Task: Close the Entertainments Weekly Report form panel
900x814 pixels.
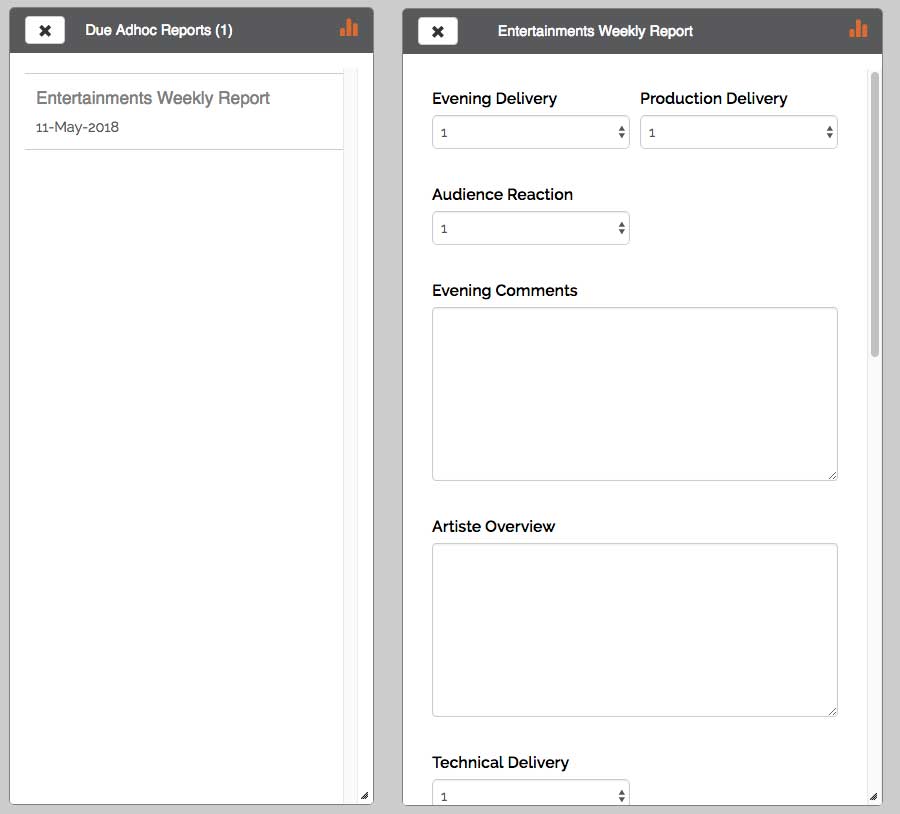Action: [437, 31]
